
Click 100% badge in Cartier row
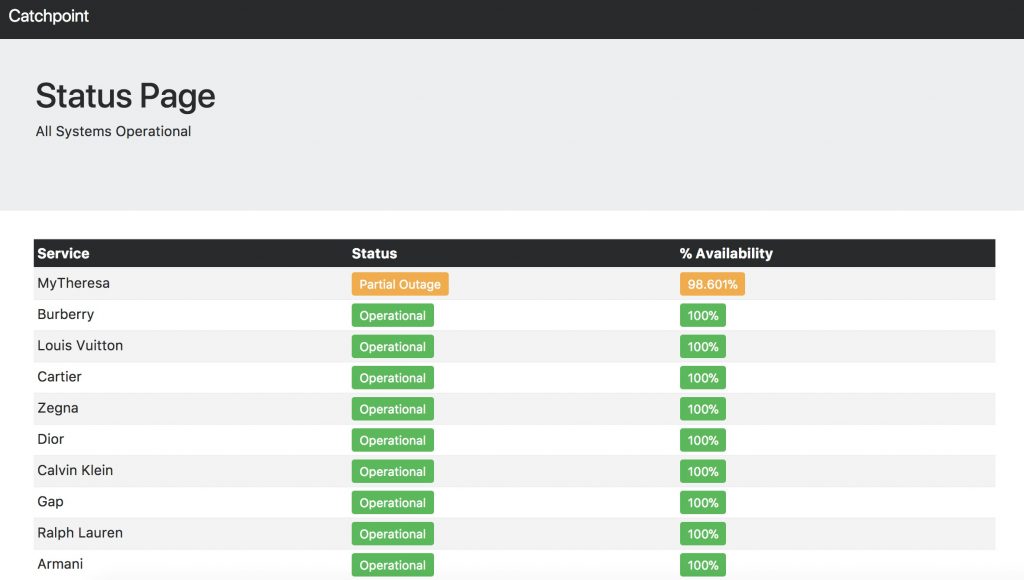703,378
